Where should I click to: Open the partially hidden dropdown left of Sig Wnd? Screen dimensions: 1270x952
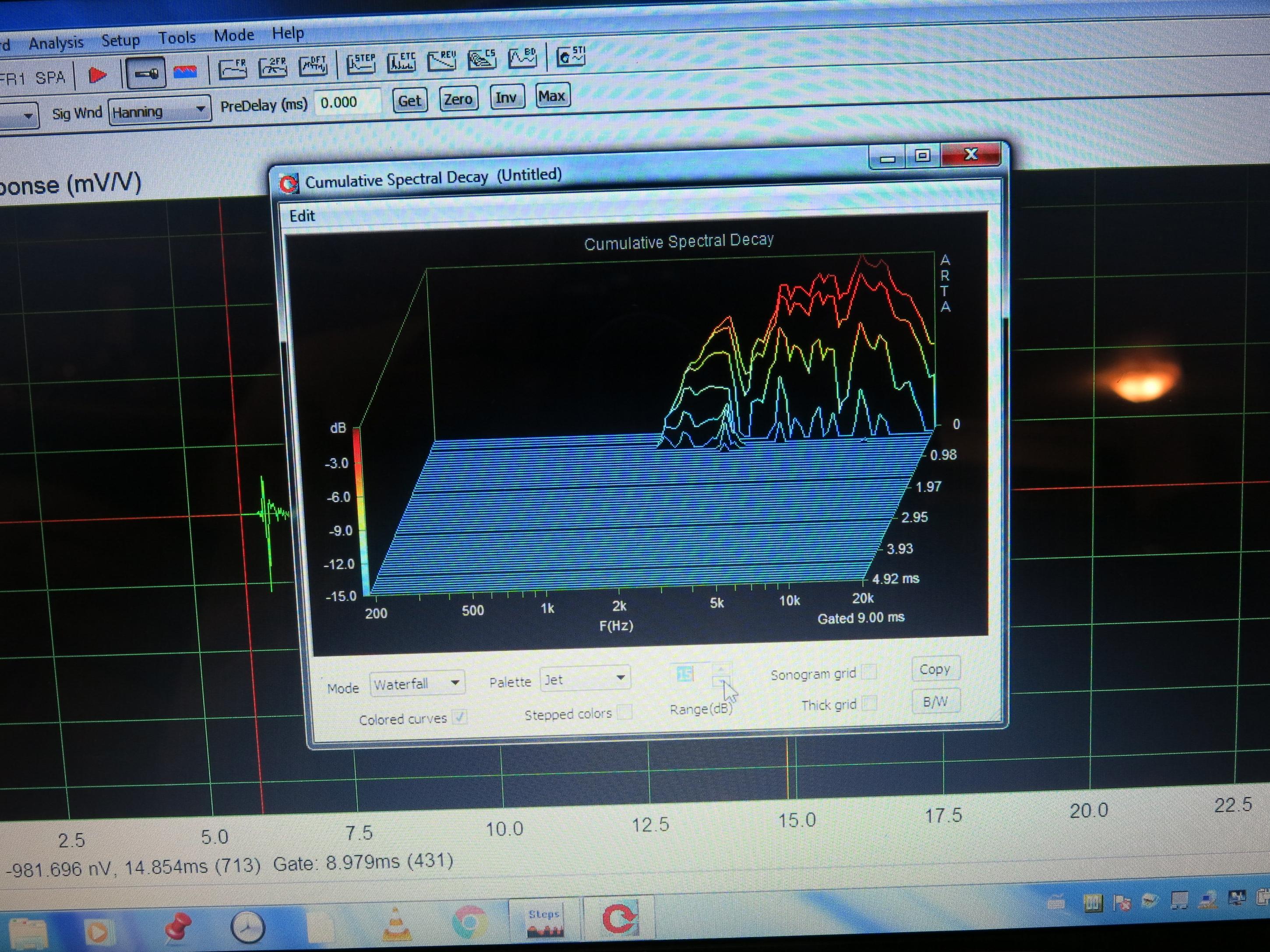[x=19, y=116]
